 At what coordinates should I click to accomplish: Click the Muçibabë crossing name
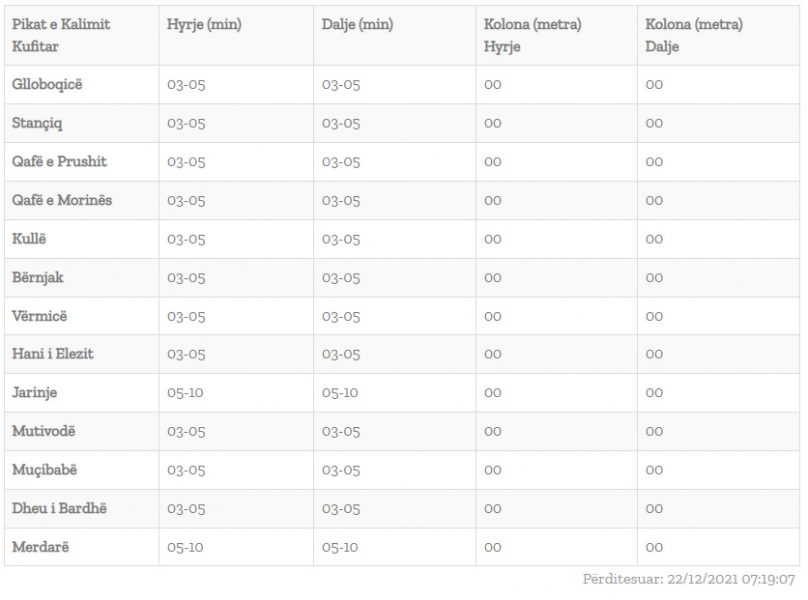(44, 470)
